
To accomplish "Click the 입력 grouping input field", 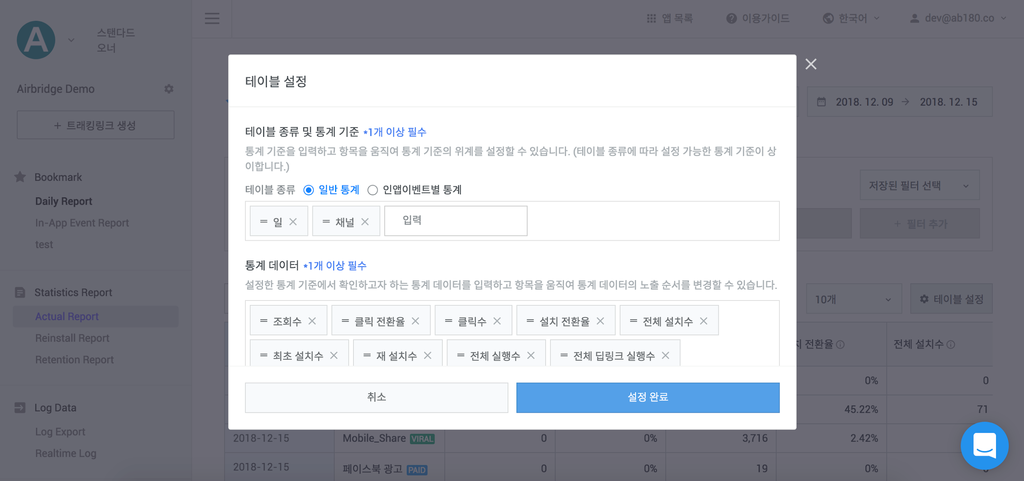I will (456, 221).
